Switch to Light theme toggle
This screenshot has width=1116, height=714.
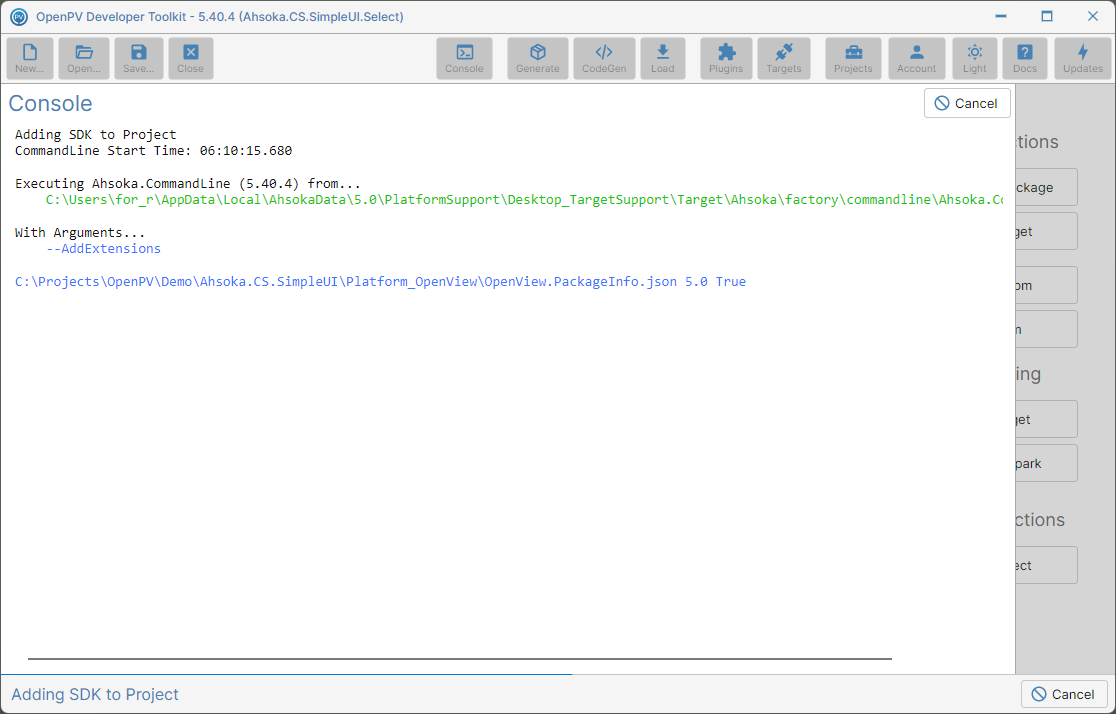[975, 58]
